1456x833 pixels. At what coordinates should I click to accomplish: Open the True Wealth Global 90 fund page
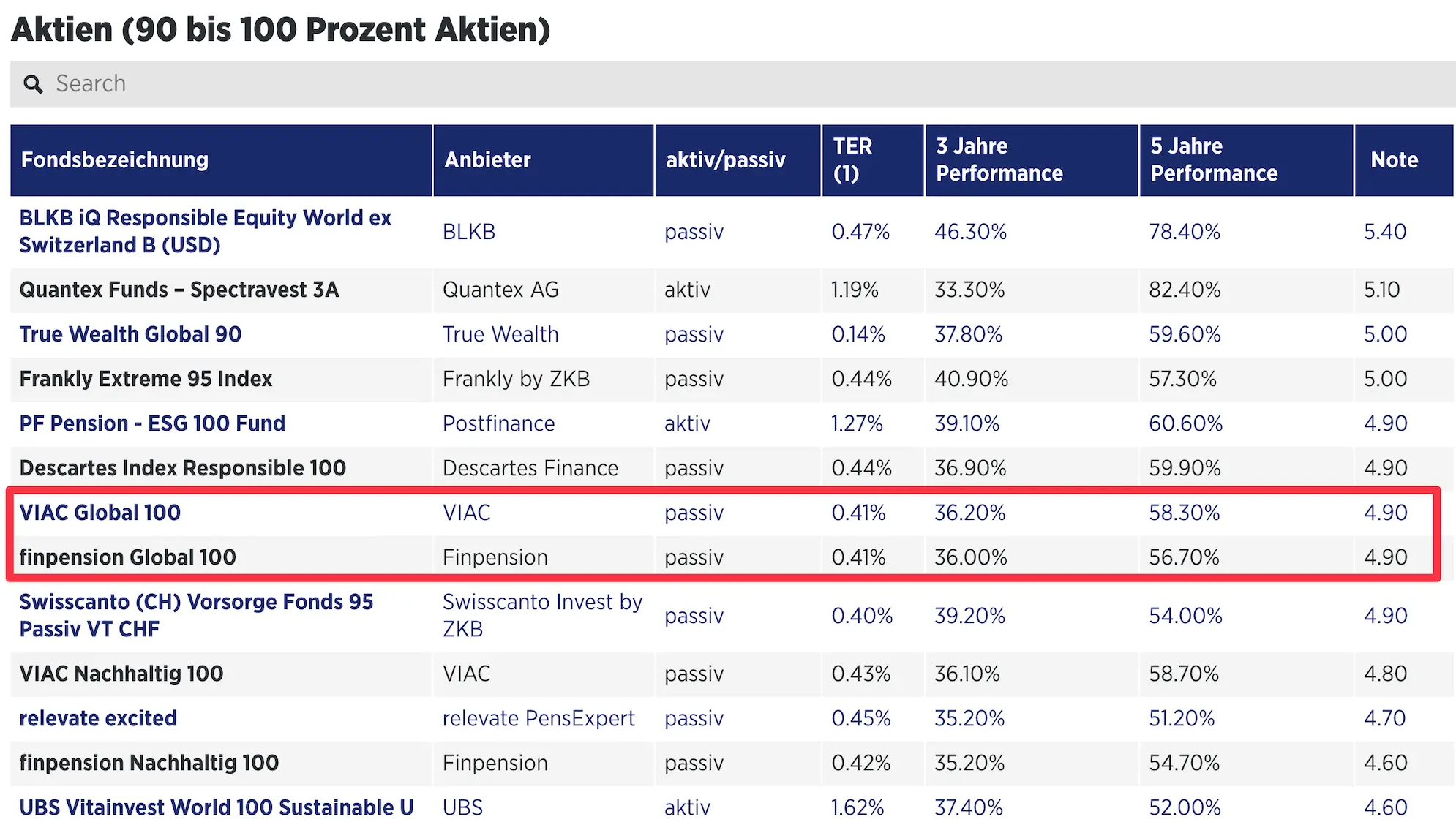pyautogui.click(x=130, y=334)
